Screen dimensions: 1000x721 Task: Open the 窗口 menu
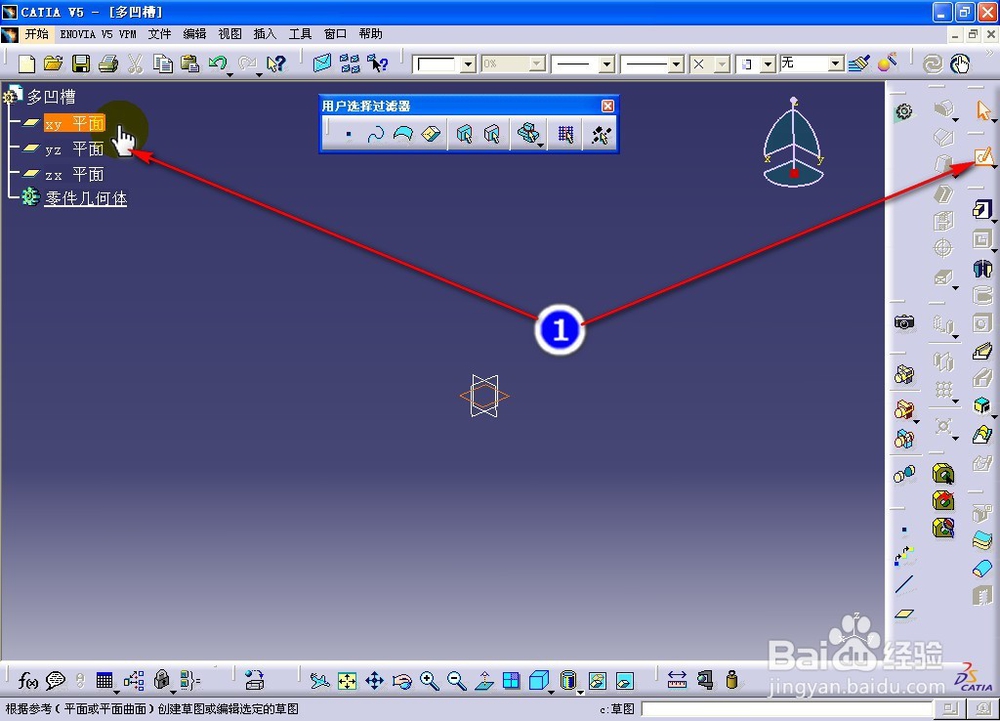(335, 34)
